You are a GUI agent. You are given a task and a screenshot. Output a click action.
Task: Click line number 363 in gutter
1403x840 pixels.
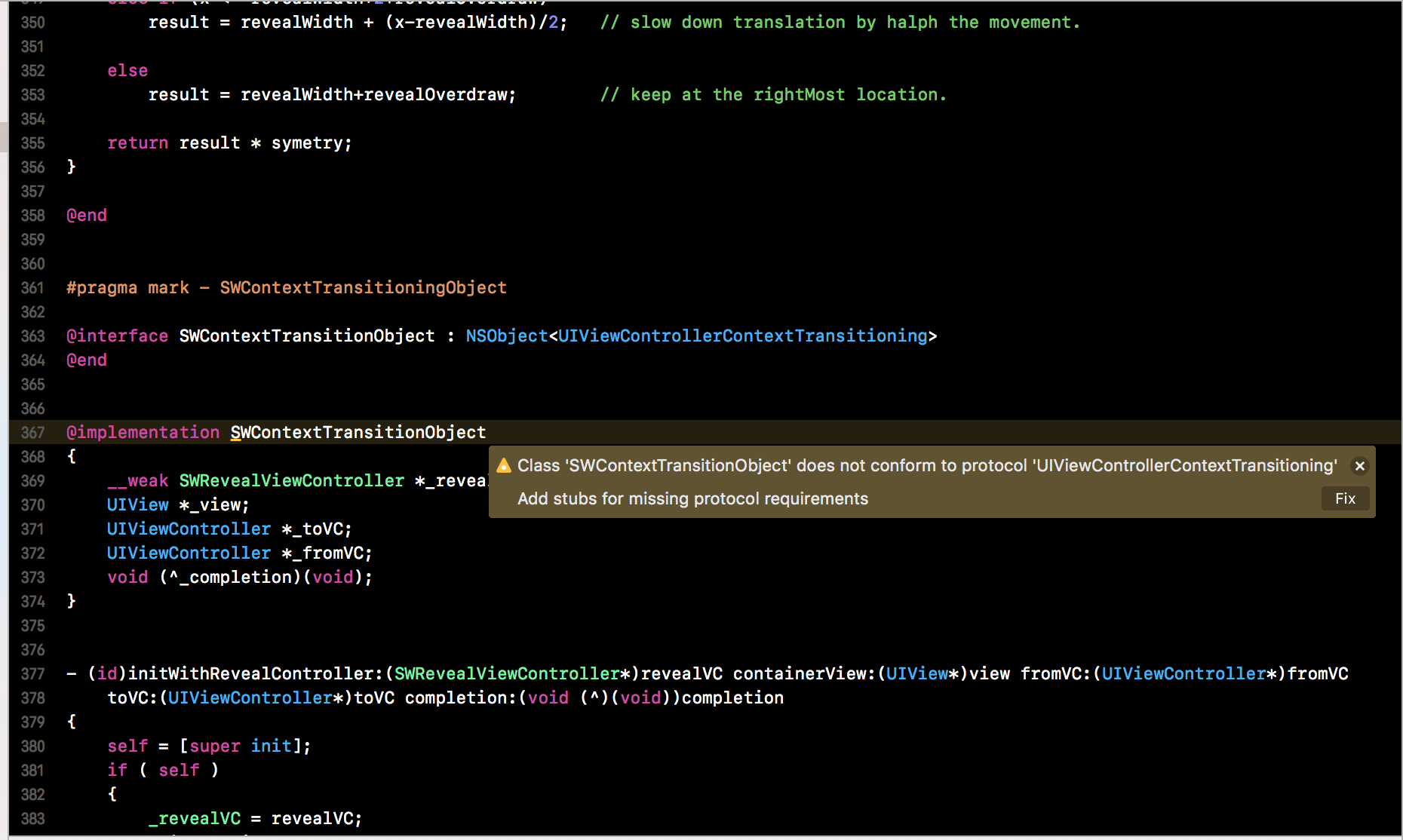(x=32, y=336)
